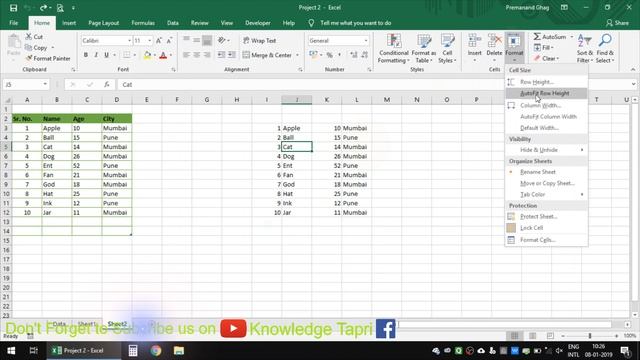640x360 pixels.
Task: Click the Copy icon
Action: click(29, 48)
